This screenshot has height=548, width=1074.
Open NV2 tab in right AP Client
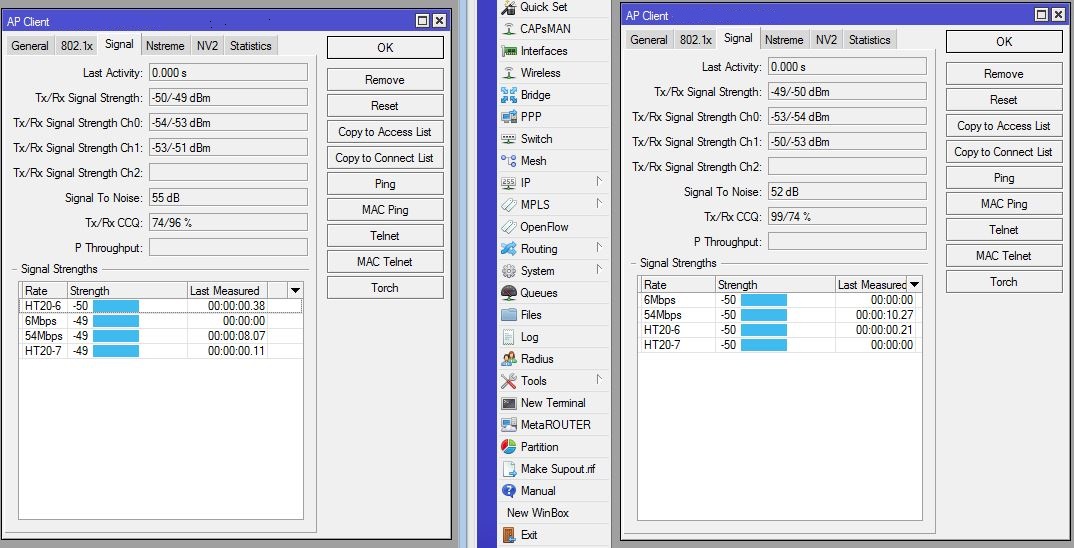pos(826,40)
